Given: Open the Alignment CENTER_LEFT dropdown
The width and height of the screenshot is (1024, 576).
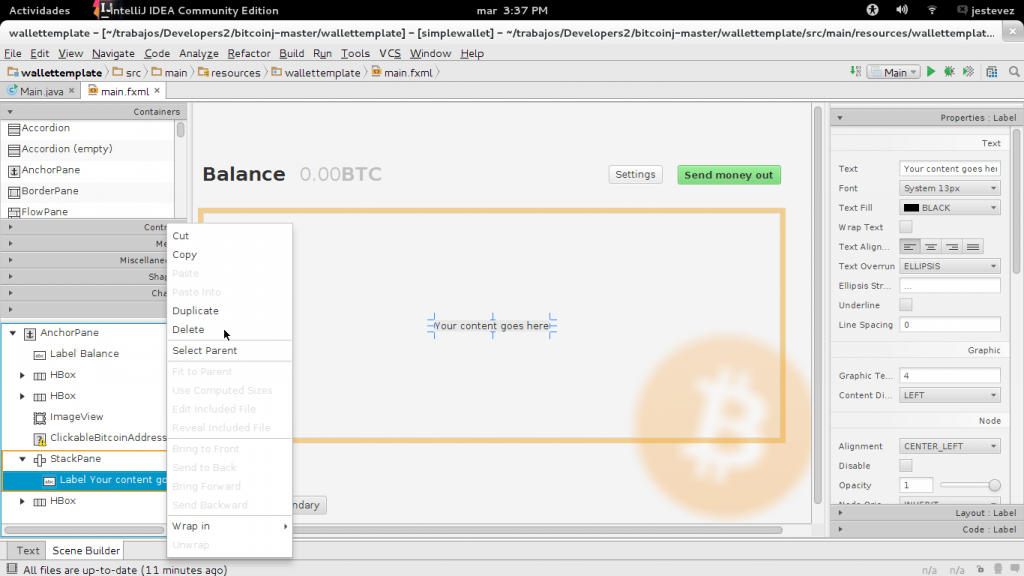Looking at the screenshot, I should (x=950, y=446).
